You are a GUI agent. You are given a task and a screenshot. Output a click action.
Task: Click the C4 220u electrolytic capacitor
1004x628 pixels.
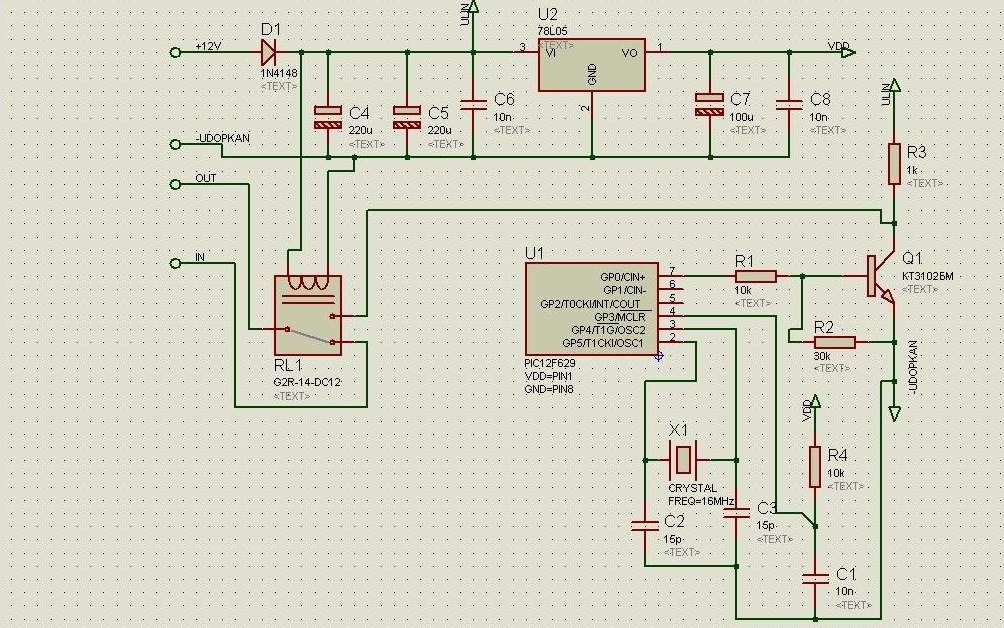pos(328,118)
